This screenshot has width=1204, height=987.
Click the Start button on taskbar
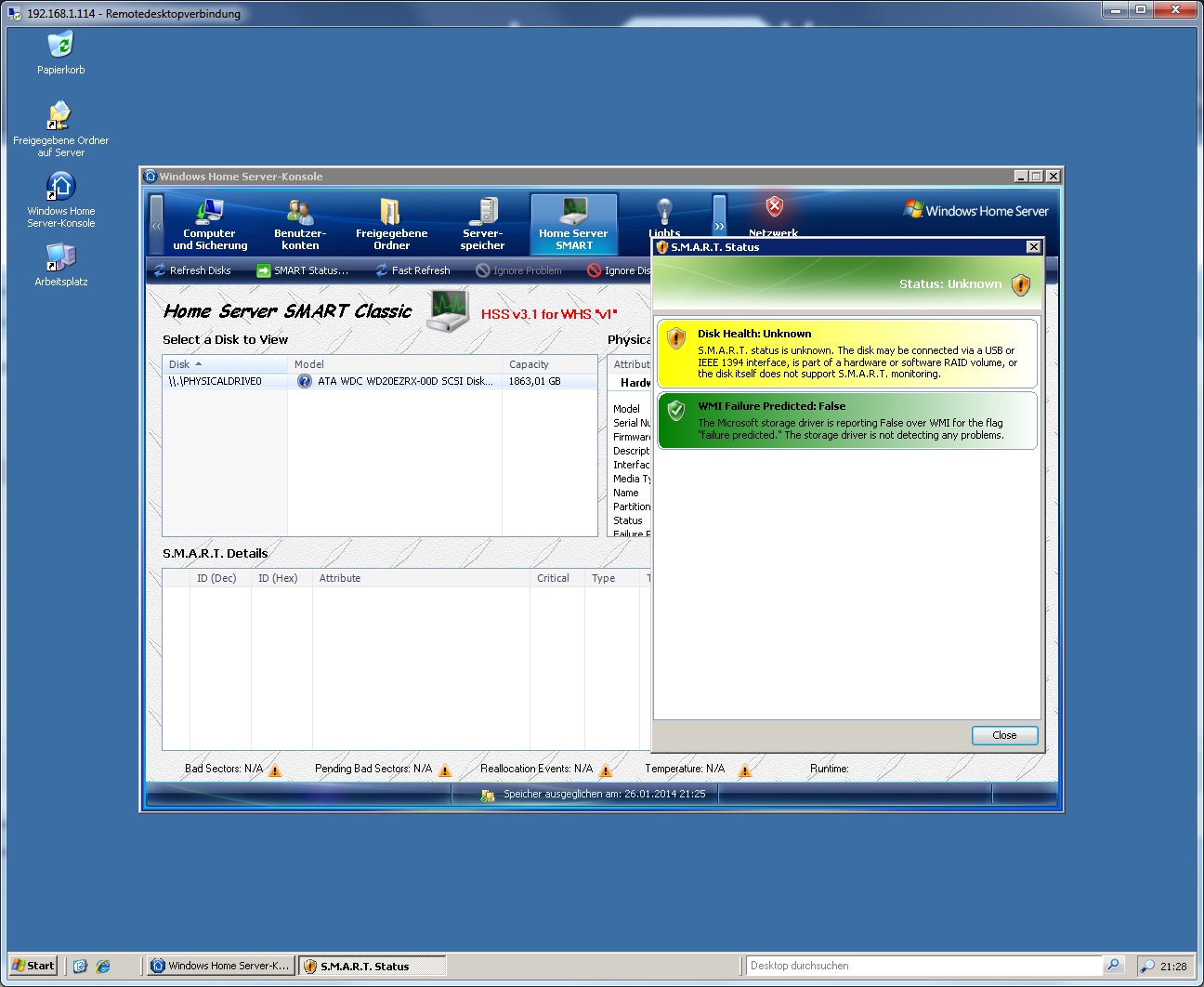click(33, 966)
